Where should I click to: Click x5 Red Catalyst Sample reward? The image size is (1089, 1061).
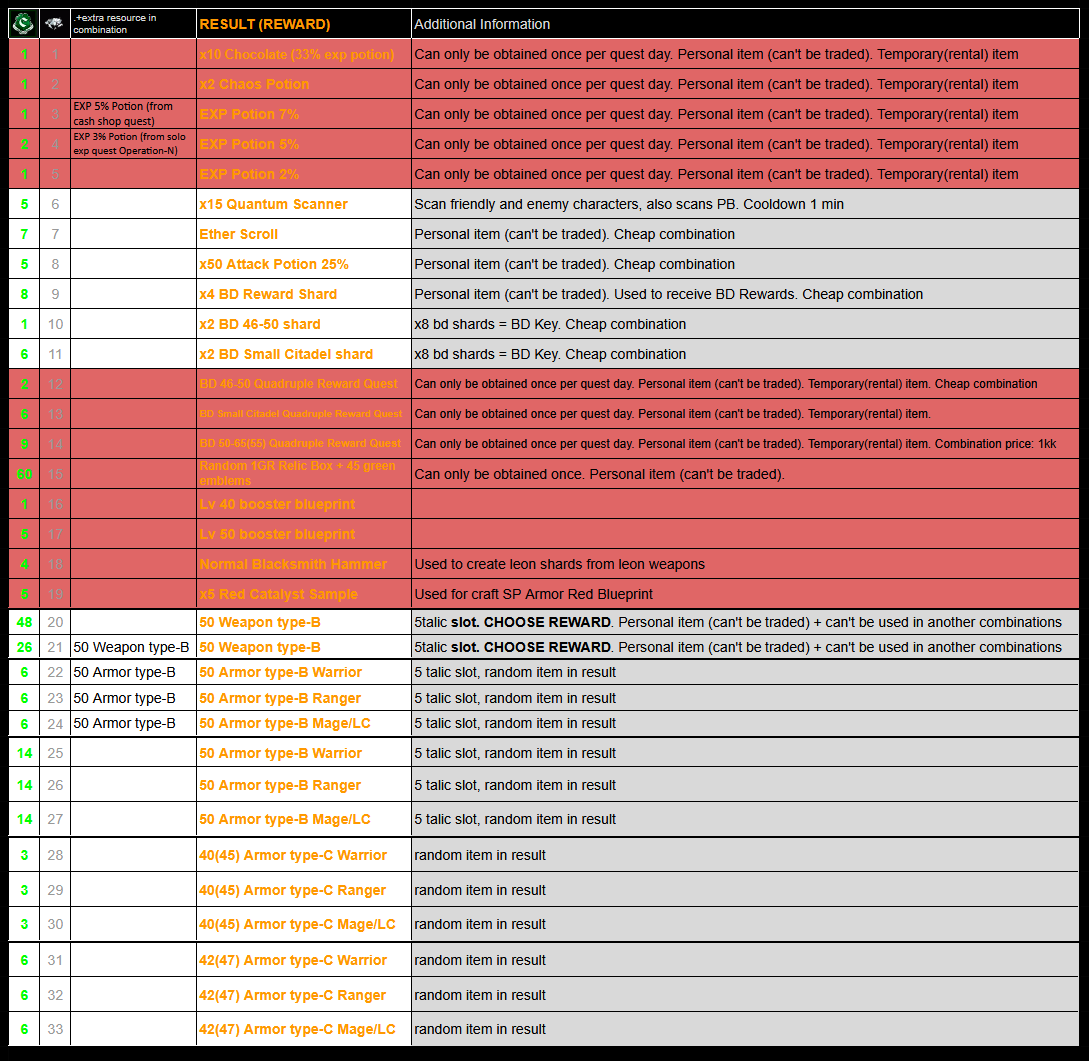[278, 594]
